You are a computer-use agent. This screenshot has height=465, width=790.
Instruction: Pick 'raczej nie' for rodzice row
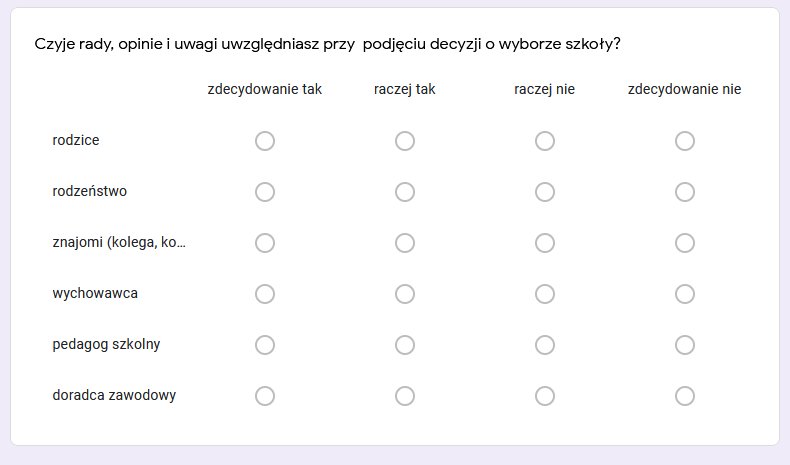coord(545,141)
